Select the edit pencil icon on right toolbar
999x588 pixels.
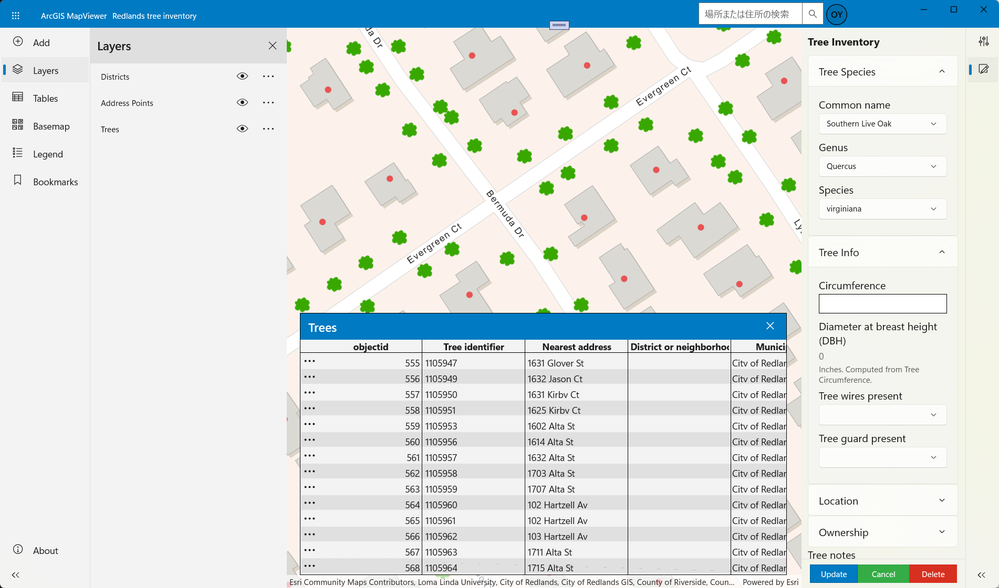coord(984,69)
